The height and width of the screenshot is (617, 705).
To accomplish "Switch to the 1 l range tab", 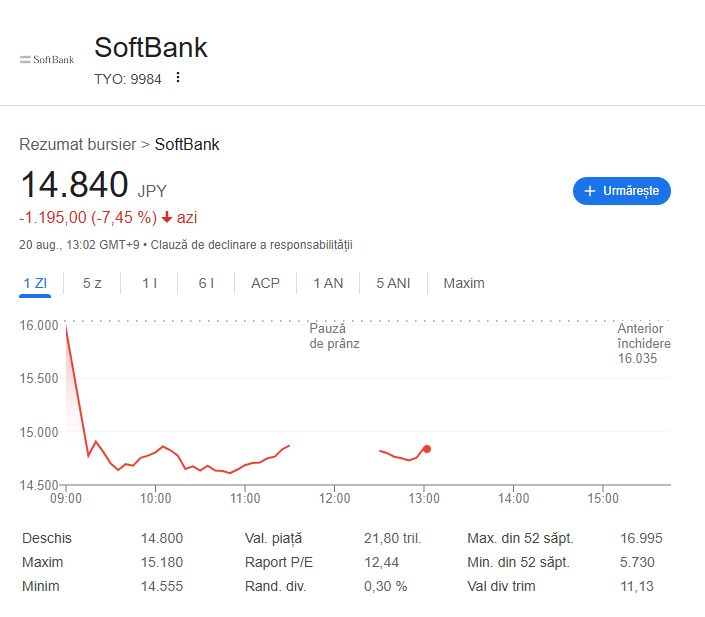I will pos(149,283).
